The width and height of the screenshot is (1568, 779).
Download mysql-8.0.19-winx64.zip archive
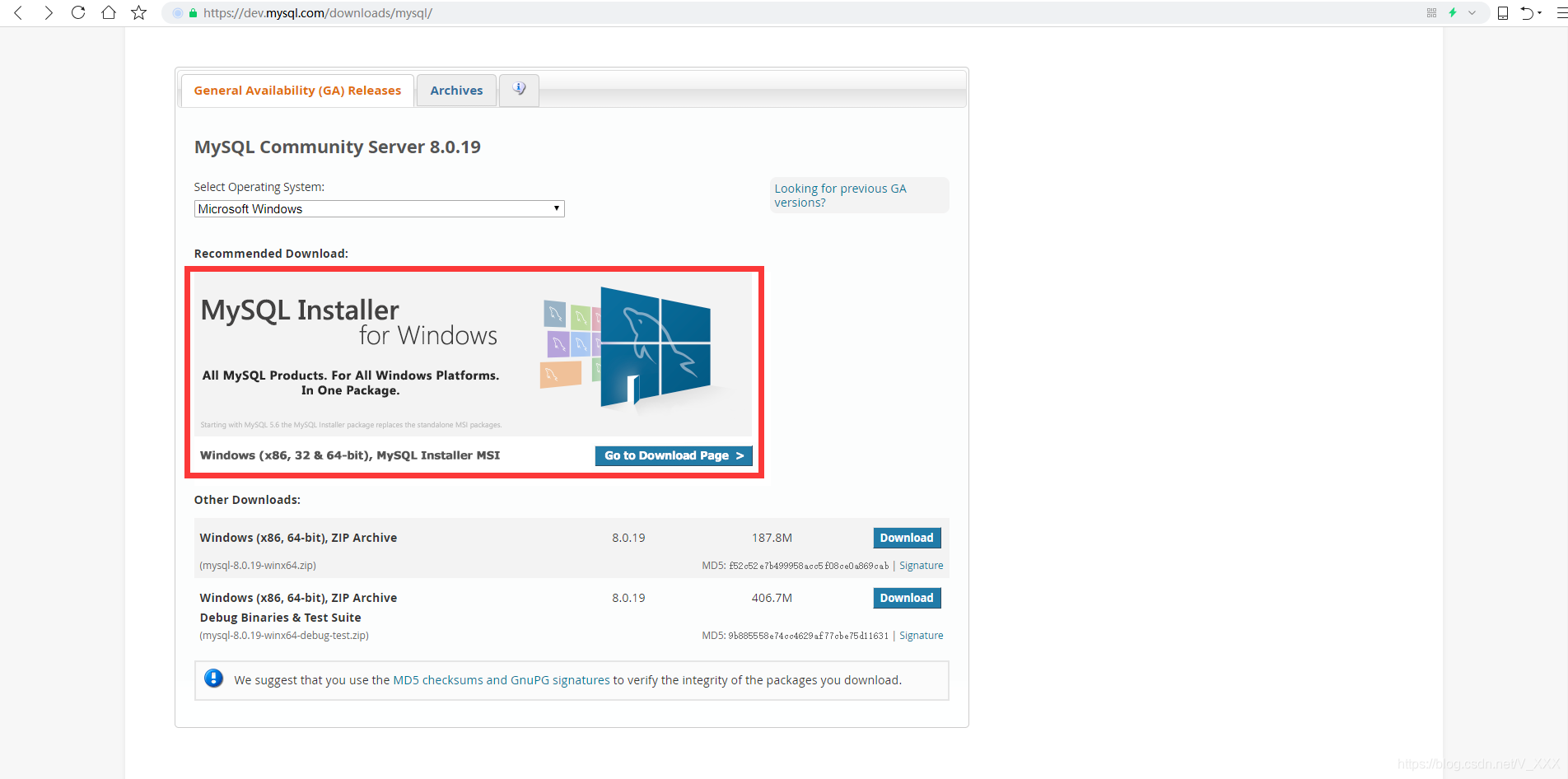pyautogui.click(x=907, y=538)
